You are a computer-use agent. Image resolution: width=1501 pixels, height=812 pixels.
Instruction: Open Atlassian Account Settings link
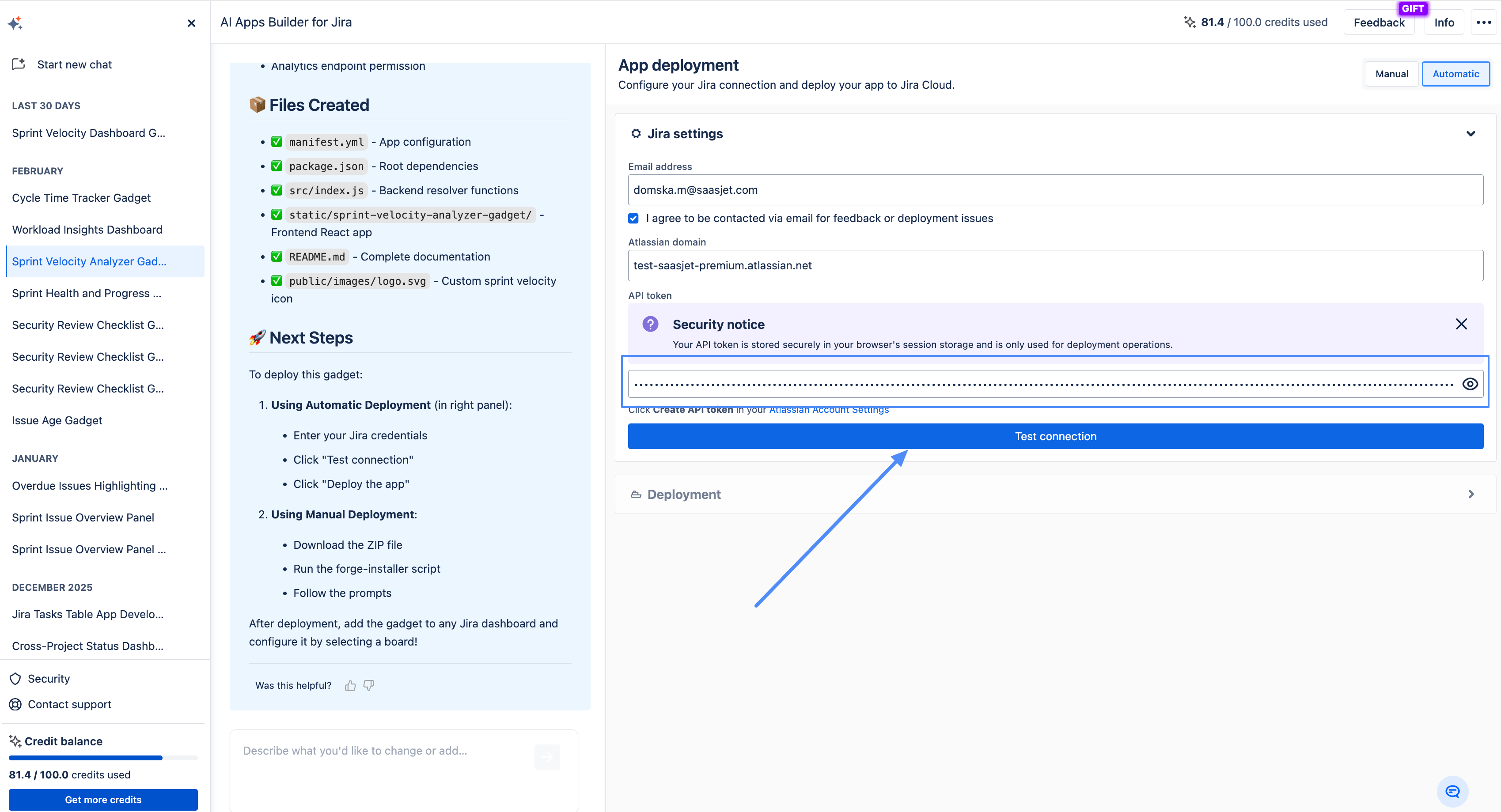click(x=829, y=410)
